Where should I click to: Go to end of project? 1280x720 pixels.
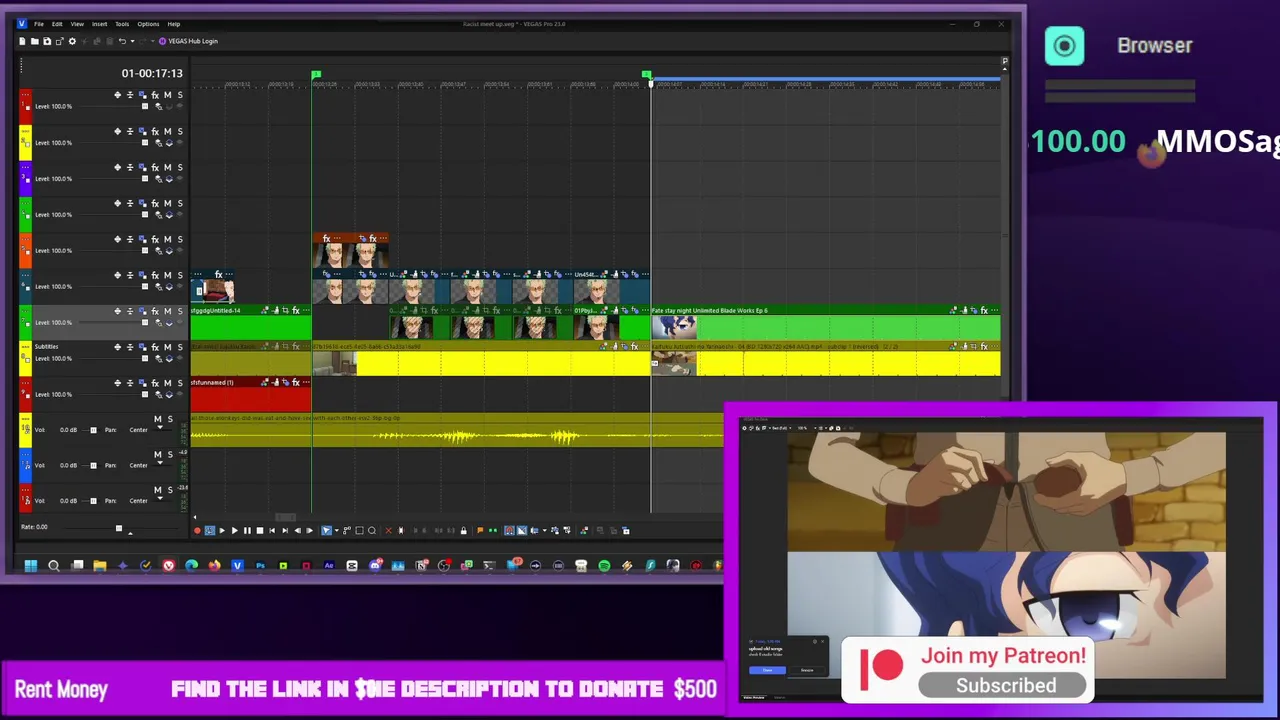pos(285,530)
